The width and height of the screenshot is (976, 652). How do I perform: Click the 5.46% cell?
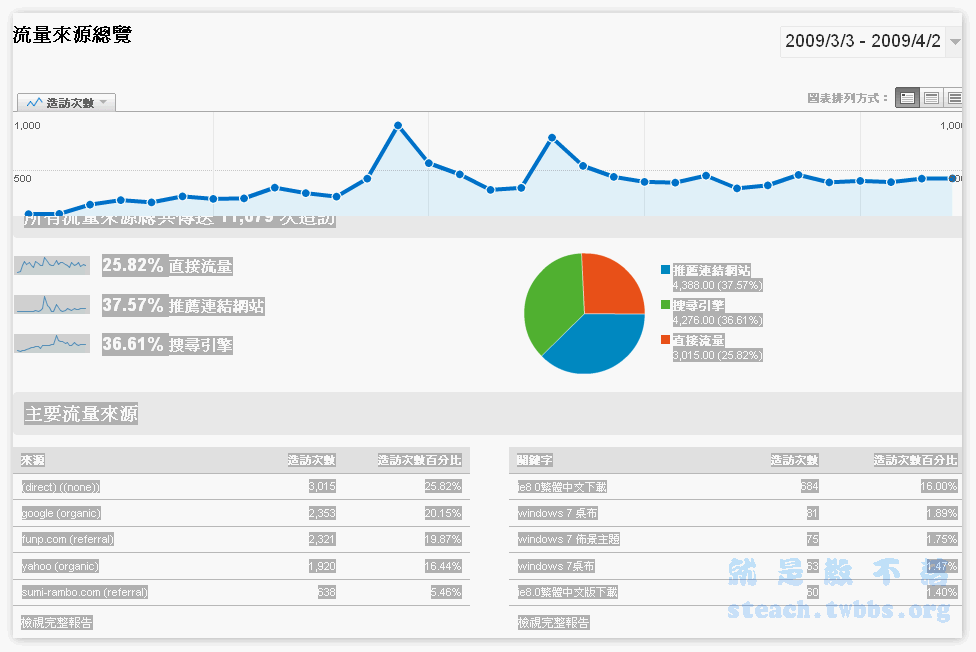[x=446, y=592]
